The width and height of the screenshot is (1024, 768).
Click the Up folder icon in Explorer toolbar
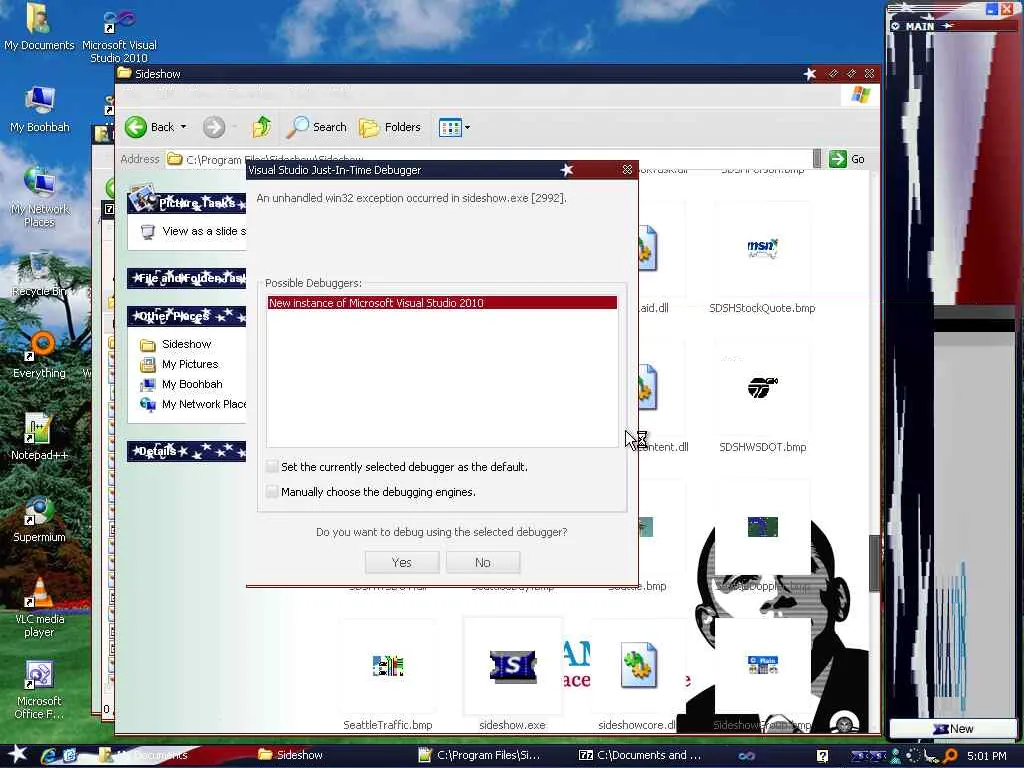(262, 127)
